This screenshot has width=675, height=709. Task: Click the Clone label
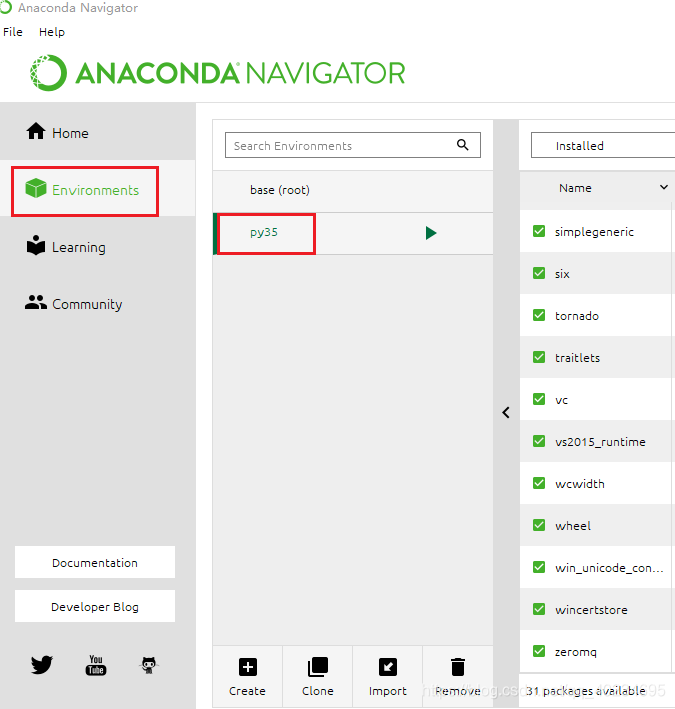click(318, 691)
